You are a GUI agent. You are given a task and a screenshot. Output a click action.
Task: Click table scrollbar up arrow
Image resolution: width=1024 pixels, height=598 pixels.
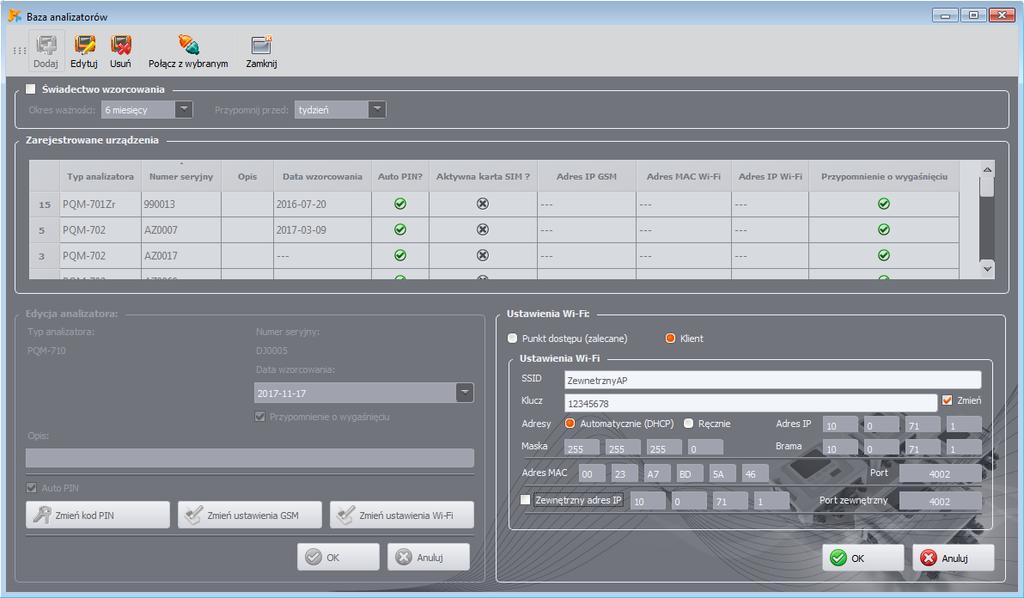[987, 170]
